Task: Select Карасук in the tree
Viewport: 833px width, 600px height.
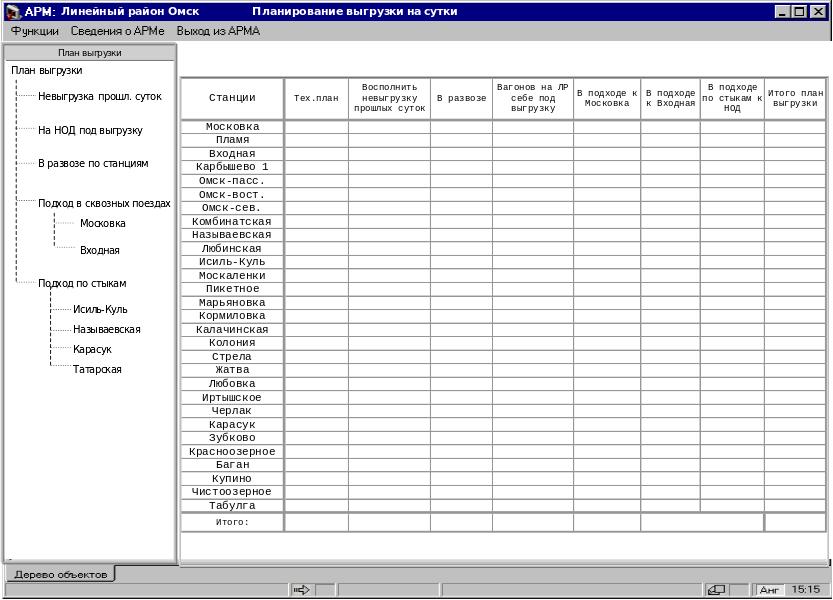Action: [x=92, y=349]
